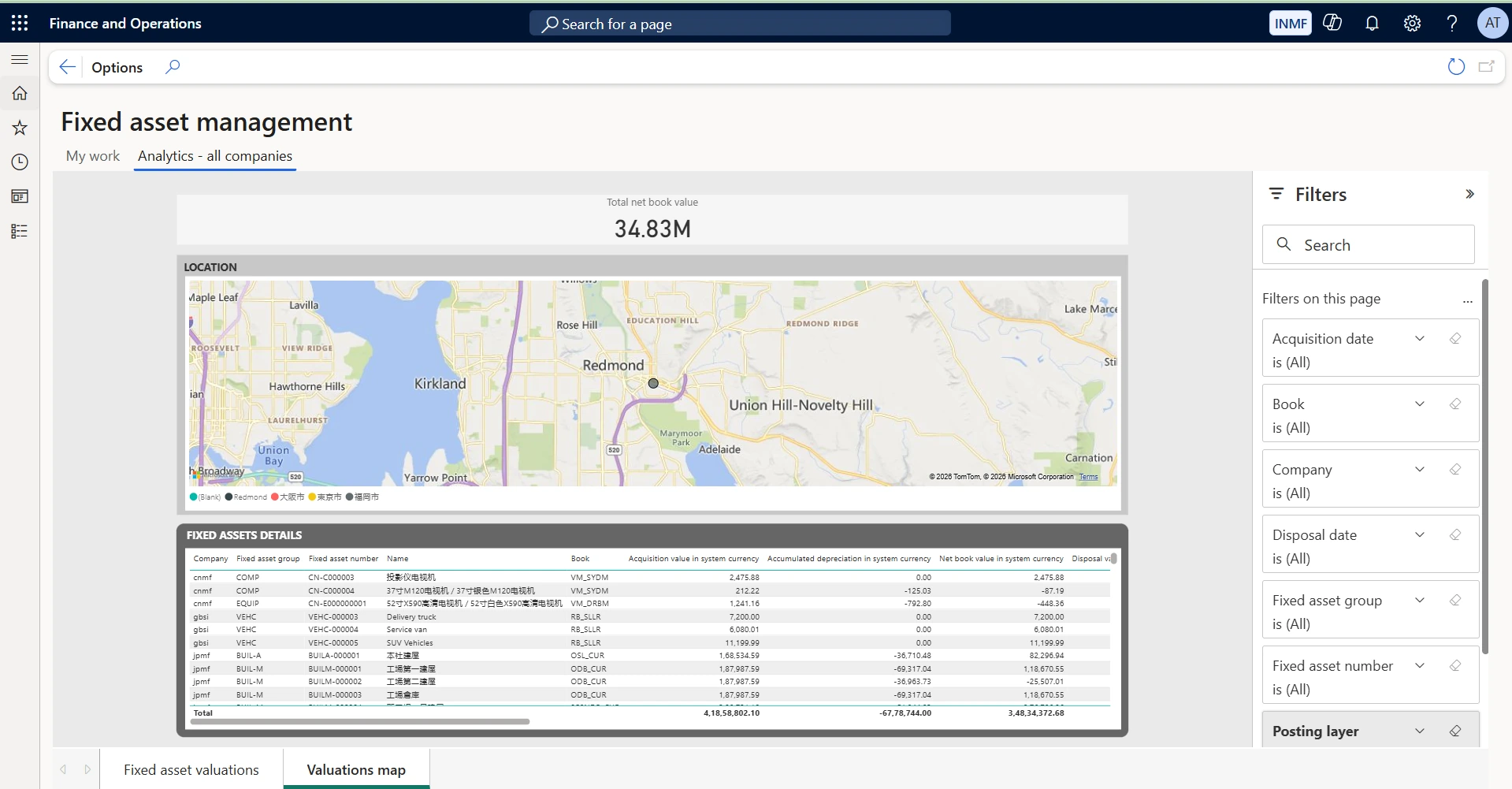Select Analytics - all companies tab
The height and width of the screenshot is (789, 1512).
click(x=215, y=156)
